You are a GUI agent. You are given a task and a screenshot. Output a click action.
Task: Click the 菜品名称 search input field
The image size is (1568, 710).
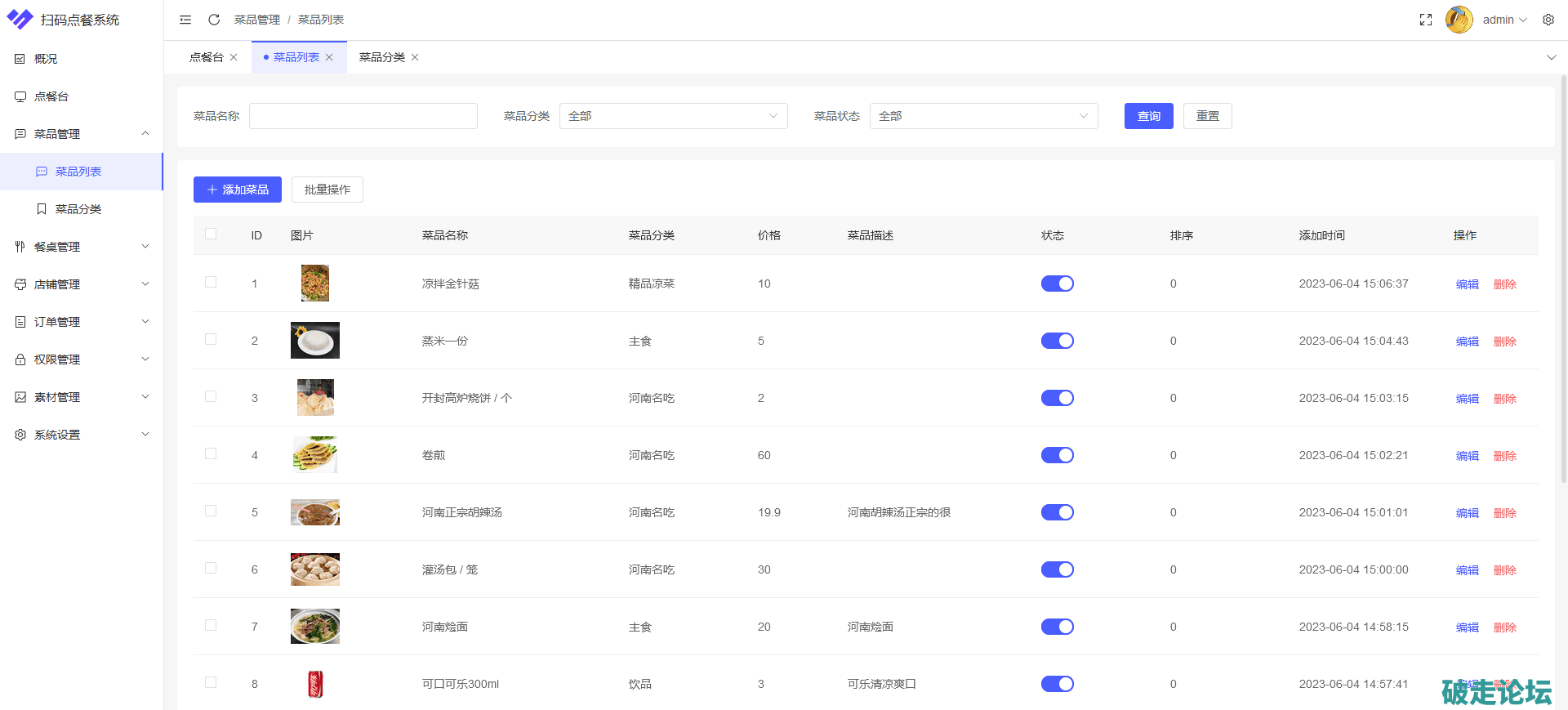[363, 116]
